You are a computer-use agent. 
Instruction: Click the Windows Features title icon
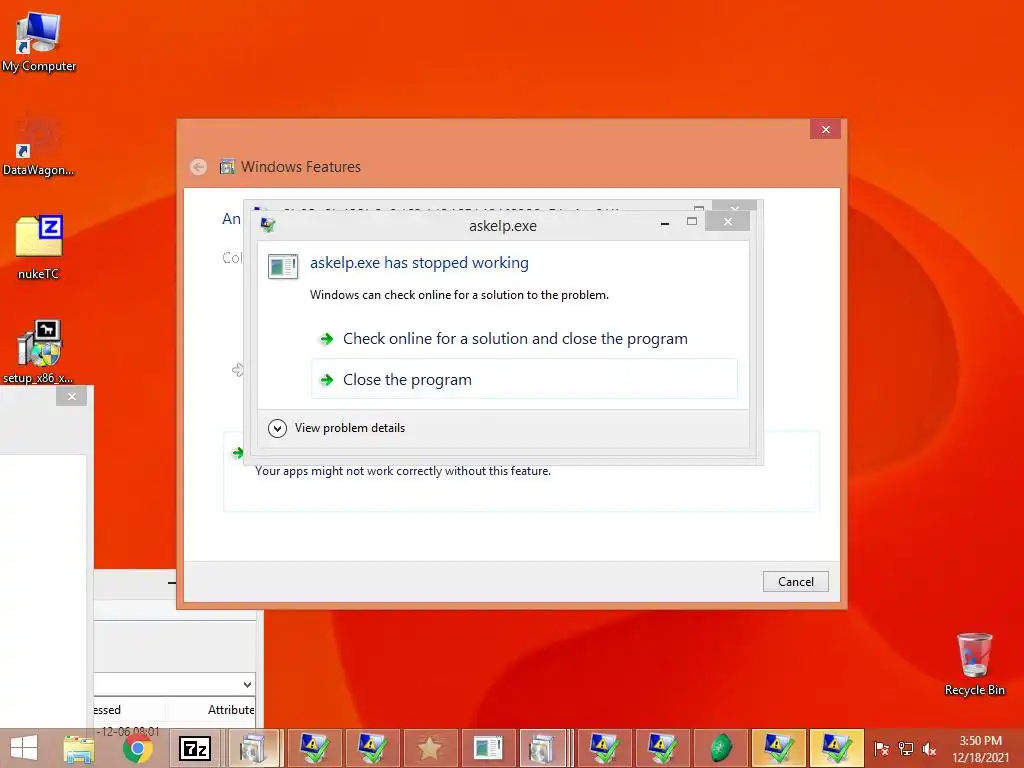click(x=227, y=167)
